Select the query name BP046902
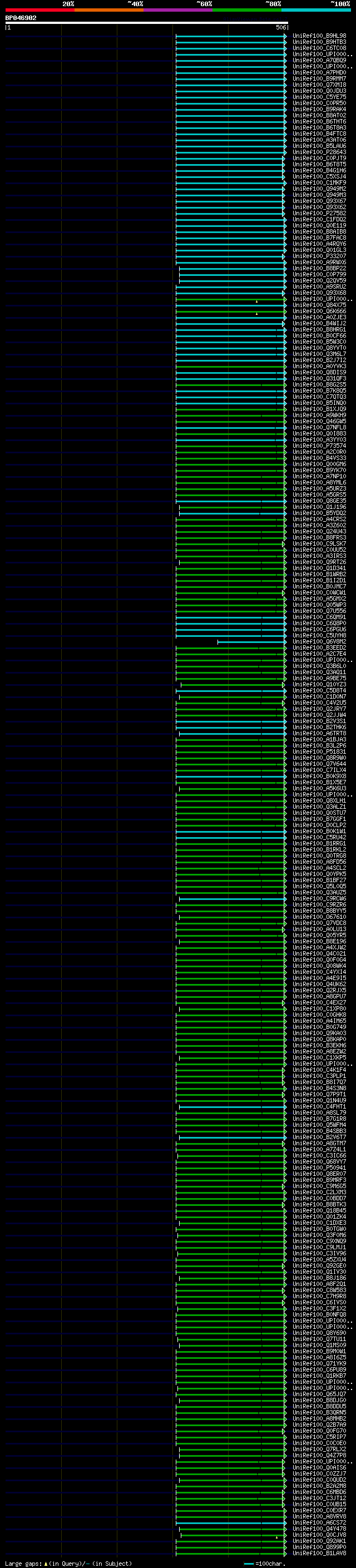The height and width of the screenshot is (1568, 356). tap(21, 18)
